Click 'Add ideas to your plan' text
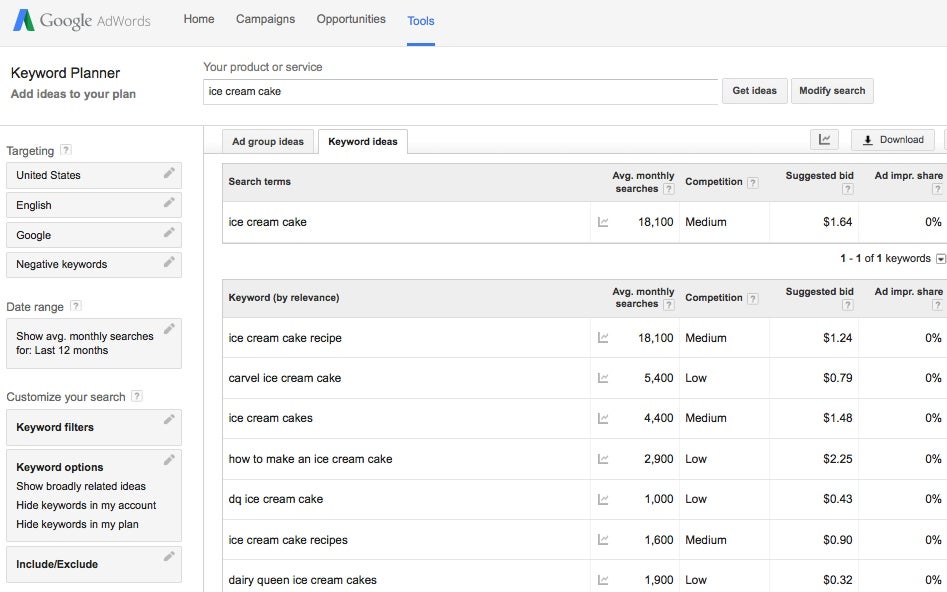This screenshot has width=947, height=592. [73, 94]
